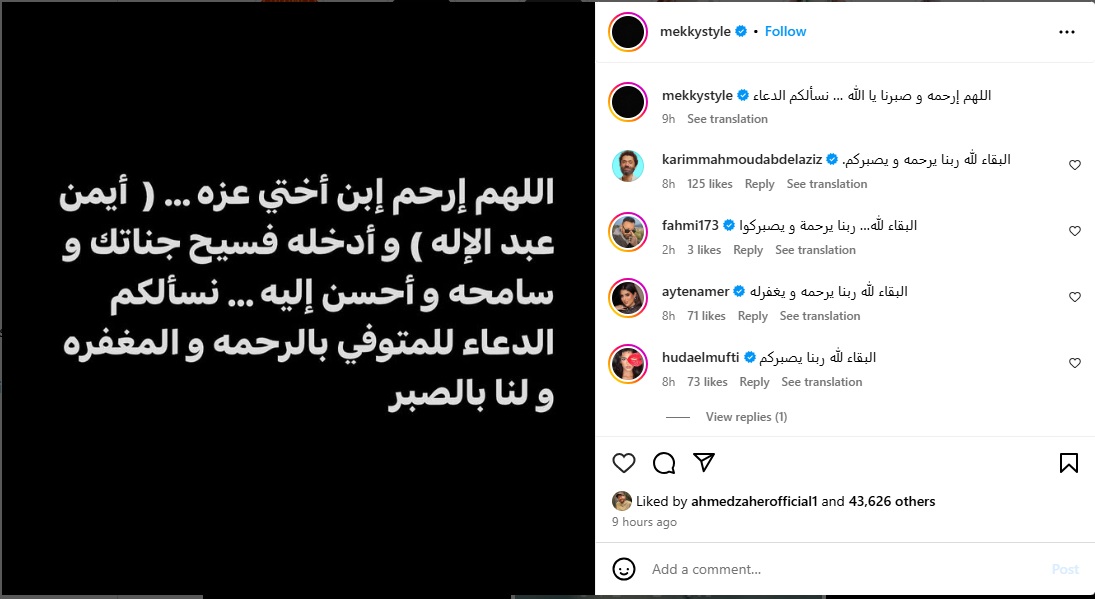This screenshot has width=1095, height=599.
Task: Open hudaelmufti's profile picture
Action: point(628,364)
